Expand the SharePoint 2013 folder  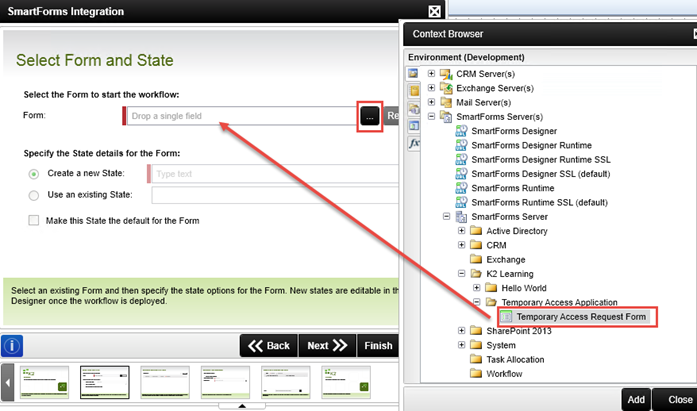(461, 331)
